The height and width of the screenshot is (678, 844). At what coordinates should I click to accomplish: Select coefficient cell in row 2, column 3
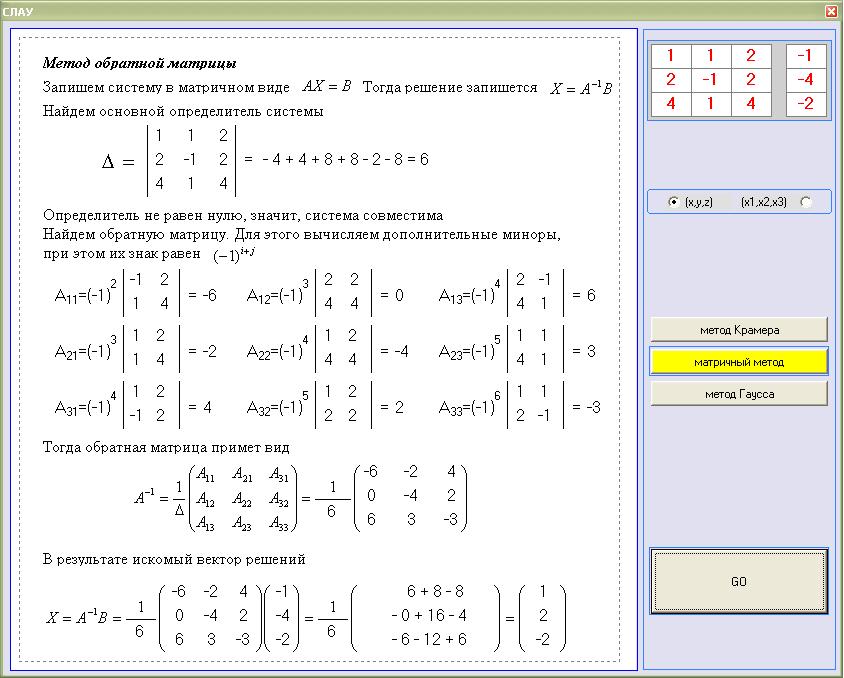pyautogui.click(x=750, y=80)
